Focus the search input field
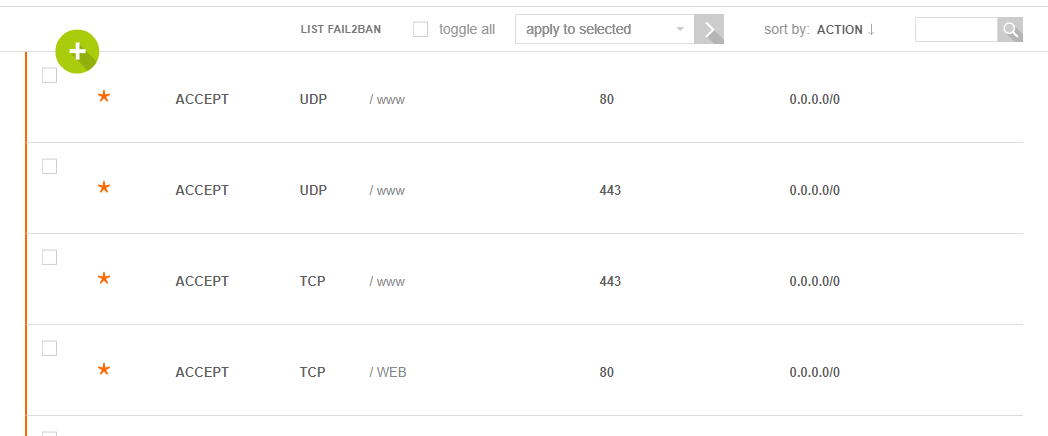This screenshot has height=436, width=1048. point(955,30)
